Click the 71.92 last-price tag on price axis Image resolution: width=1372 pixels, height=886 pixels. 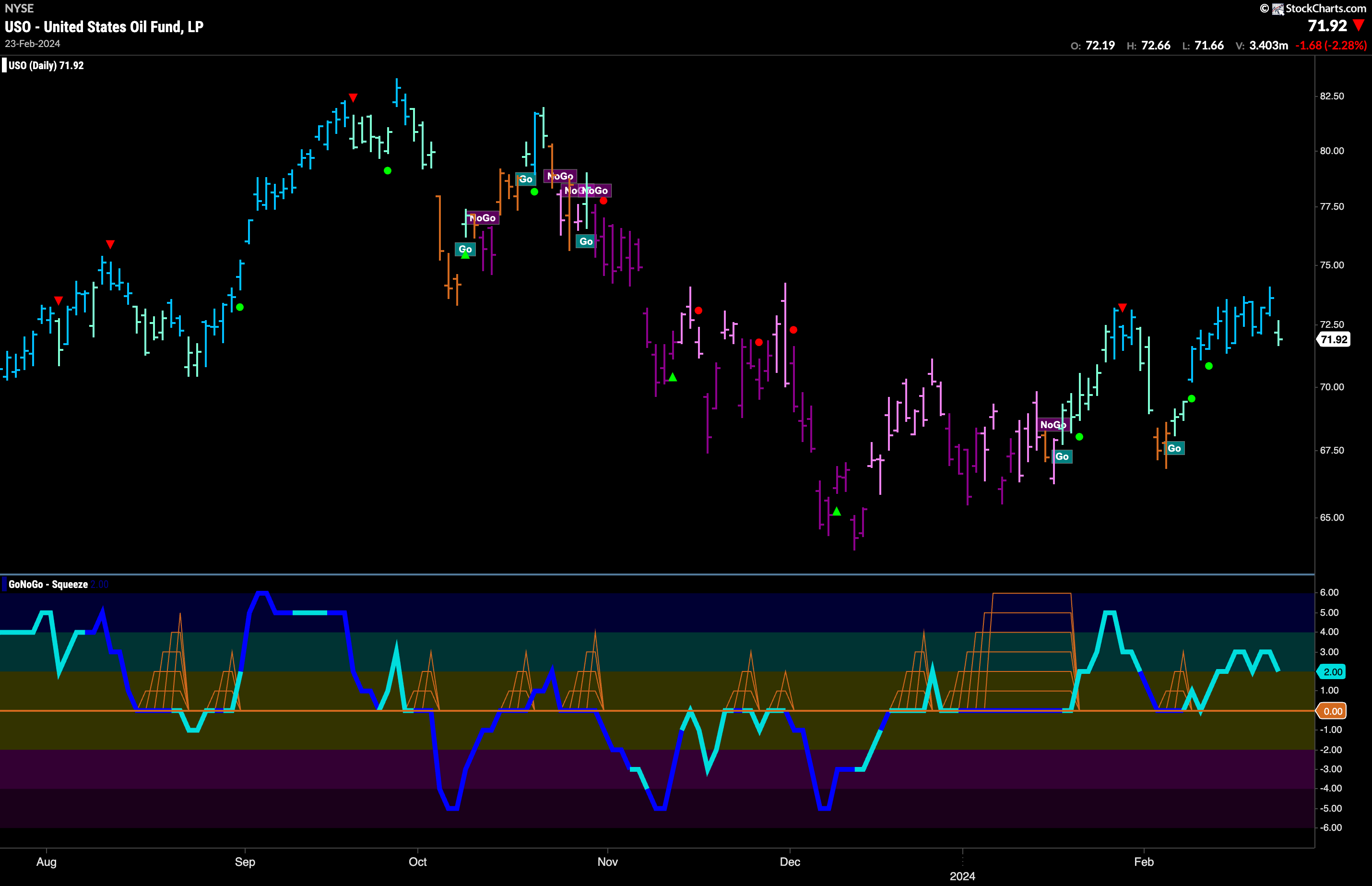point(1334,339)
